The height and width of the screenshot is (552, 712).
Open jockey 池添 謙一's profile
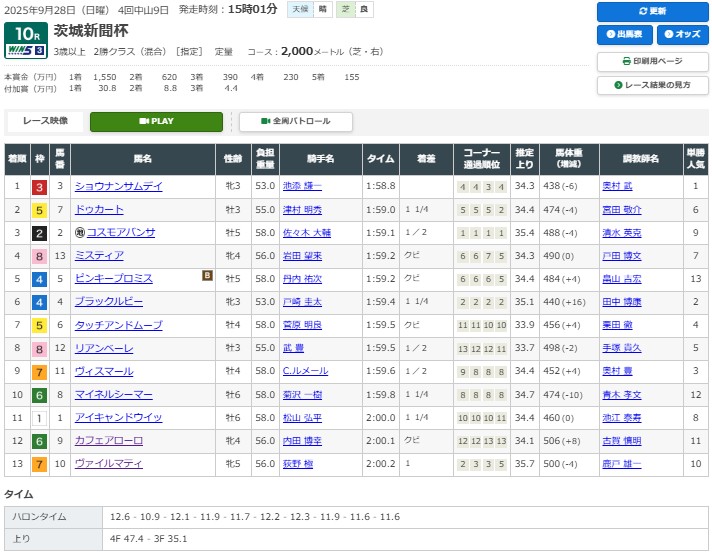302,187
